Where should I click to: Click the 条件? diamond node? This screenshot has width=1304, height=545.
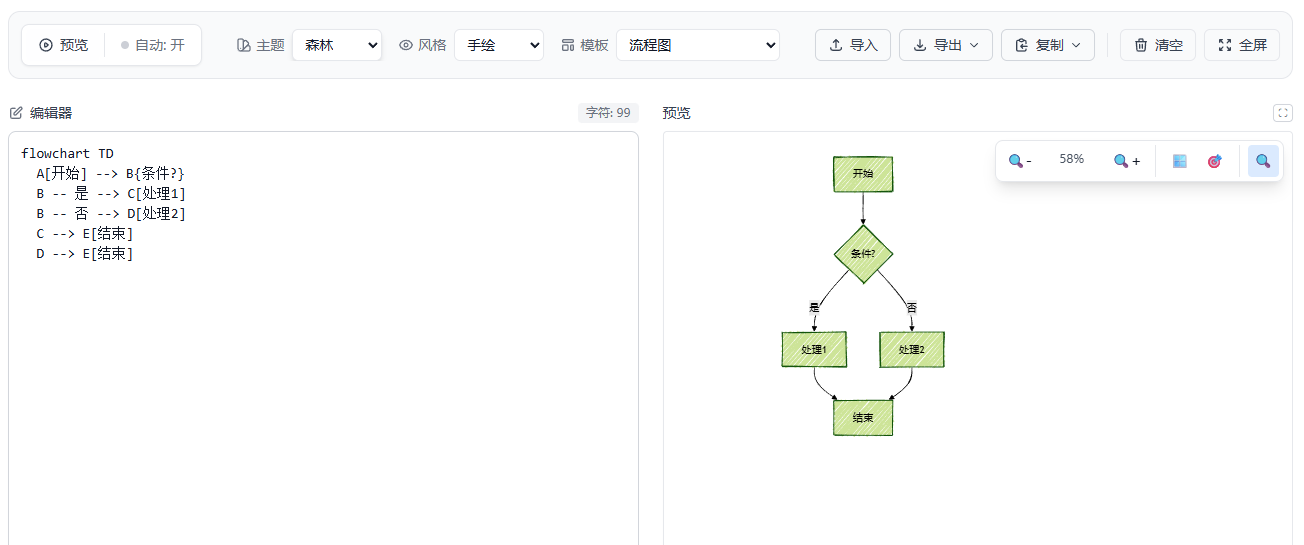tap(863, 254)
